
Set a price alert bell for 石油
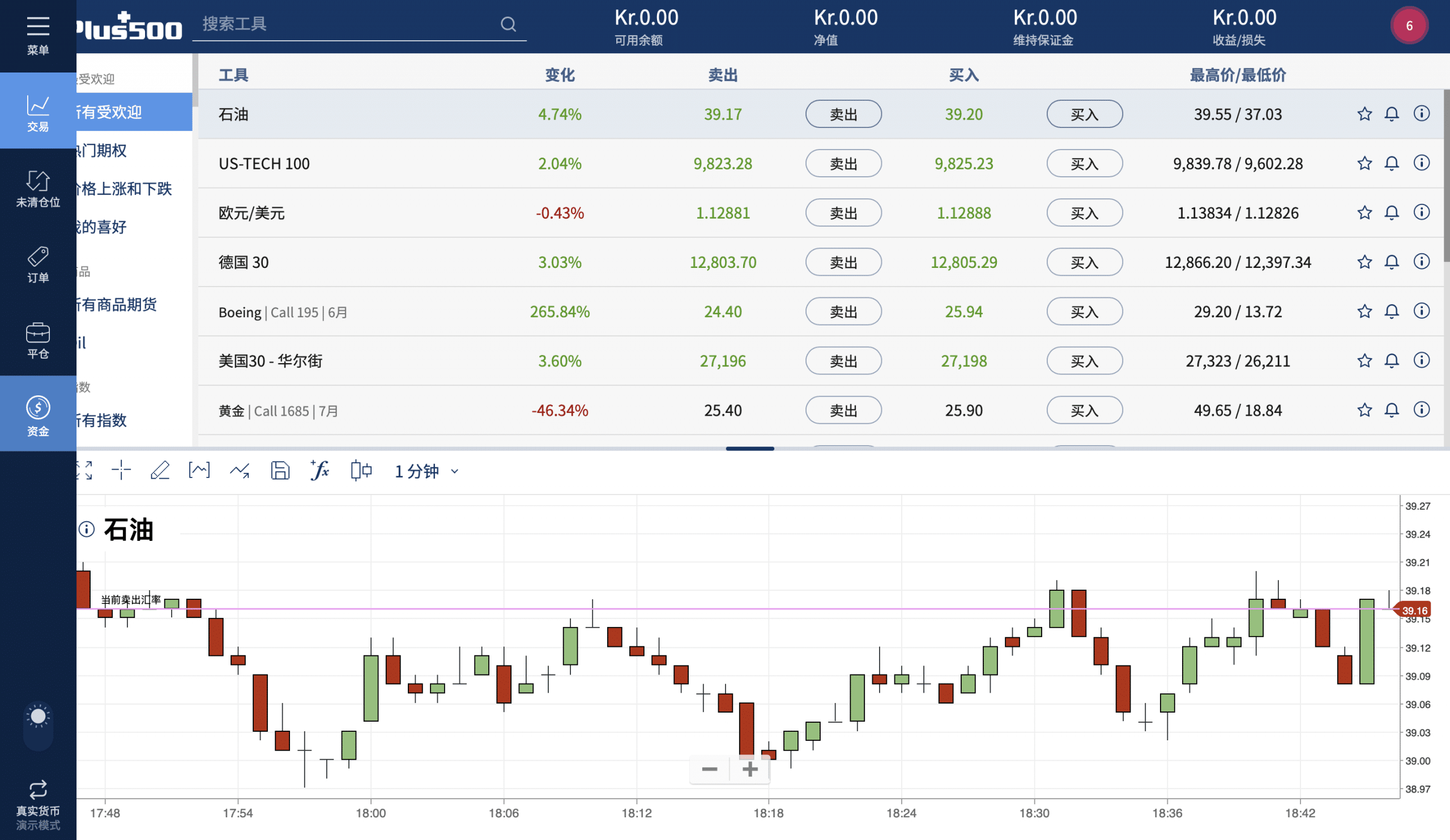coord(1391,114)
